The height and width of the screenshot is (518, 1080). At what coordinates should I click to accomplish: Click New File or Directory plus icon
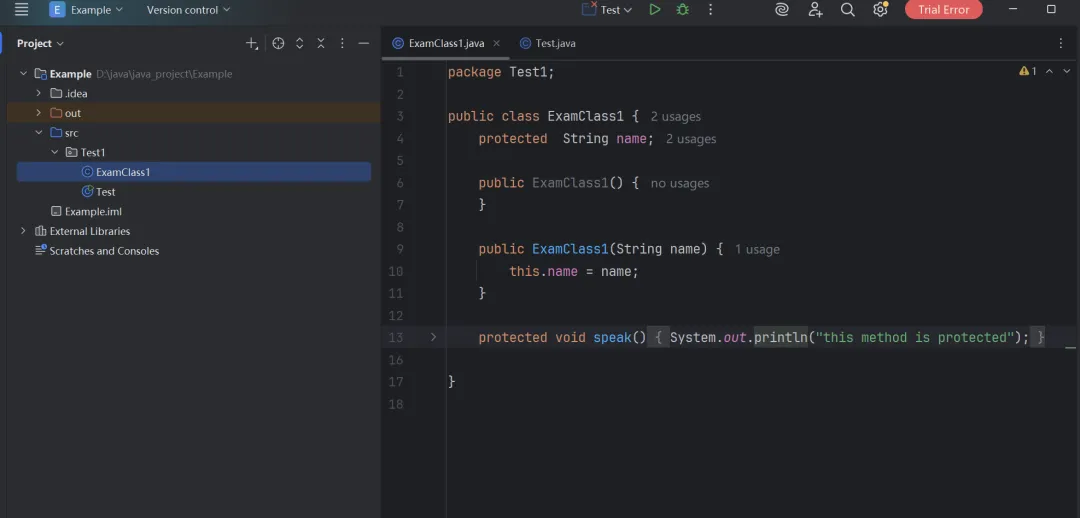pos(252,43)
